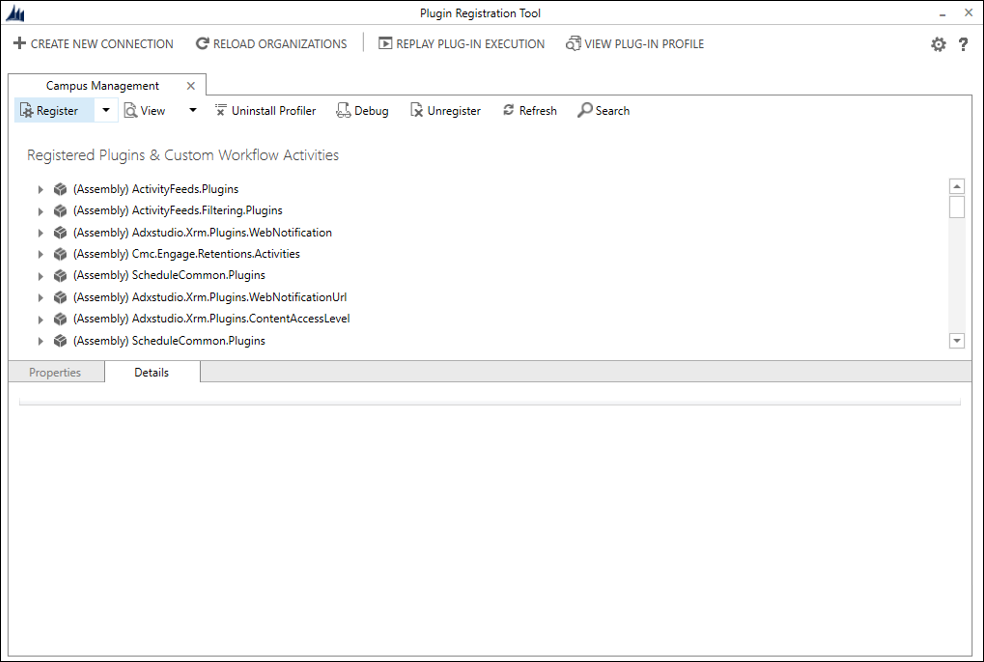This screenshot has height=662, width=984.
Task: Click the Debug toolbar button
Action: pos(362,111)
